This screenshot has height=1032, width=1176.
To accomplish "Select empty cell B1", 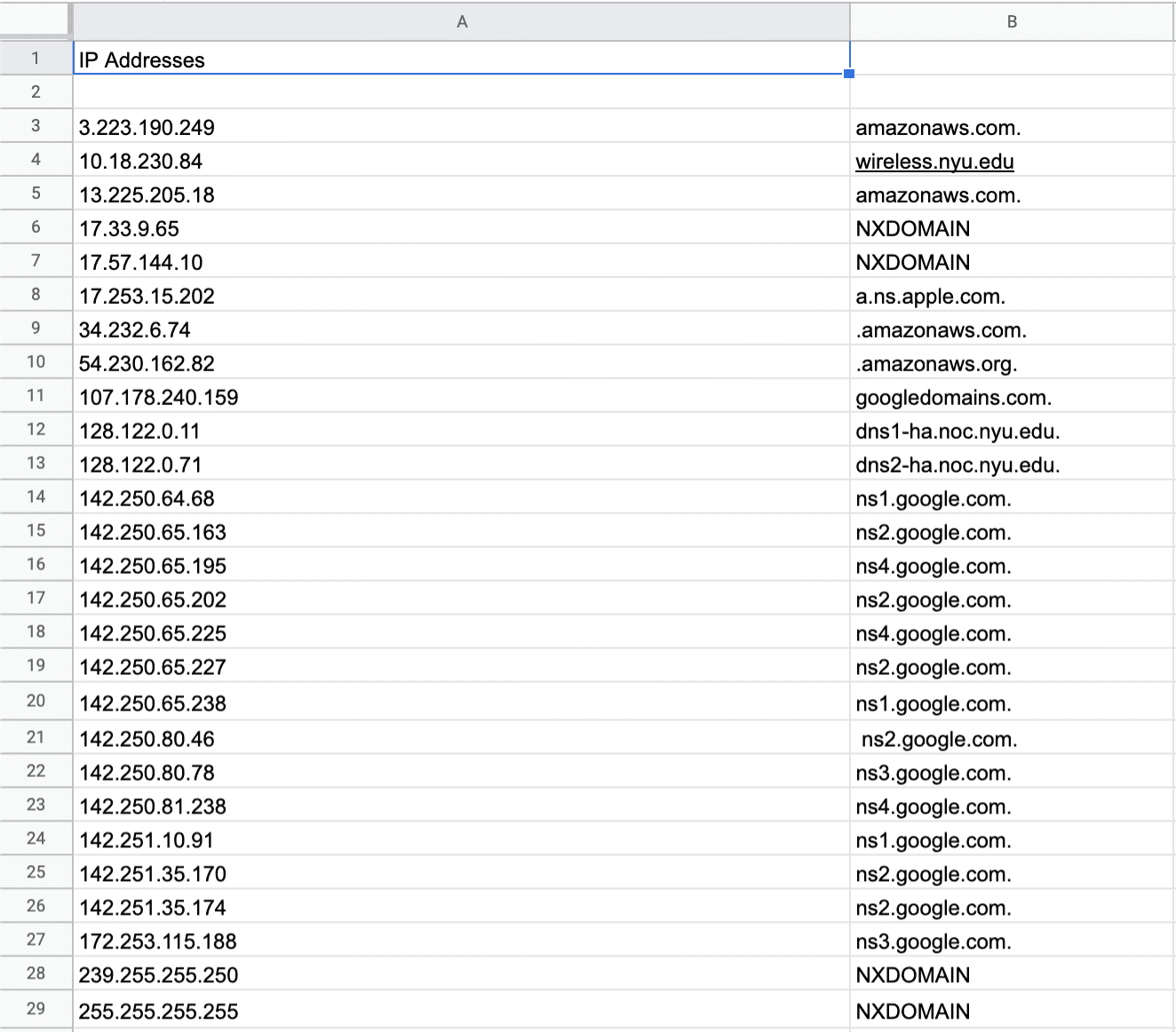I will click(x=1013, y=59).
